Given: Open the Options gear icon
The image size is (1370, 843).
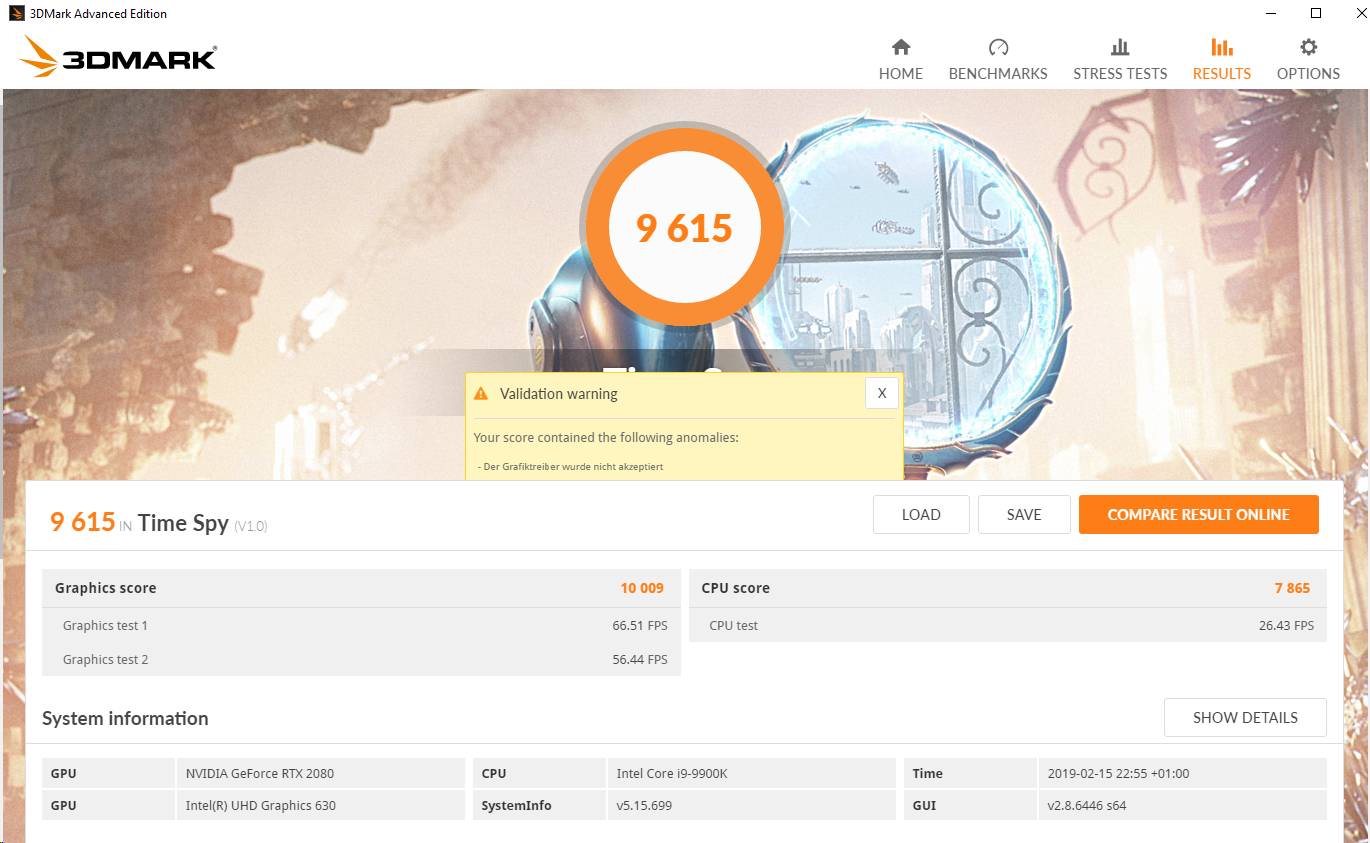Looking at the screenshot, I should [1308, 47].
